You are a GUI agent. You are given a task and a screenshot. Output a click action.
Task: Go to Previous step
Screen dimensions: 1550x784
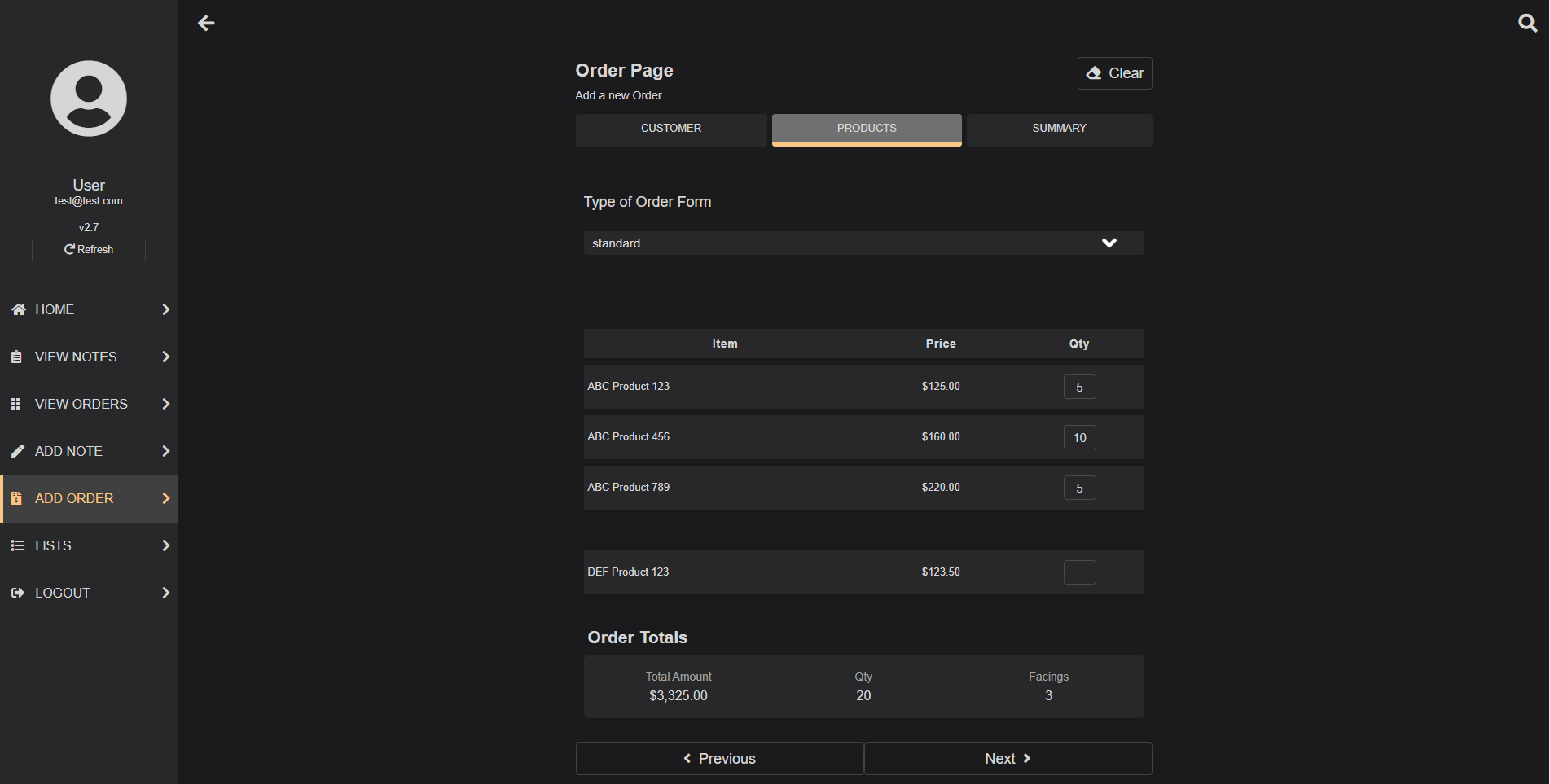(719, 759)
